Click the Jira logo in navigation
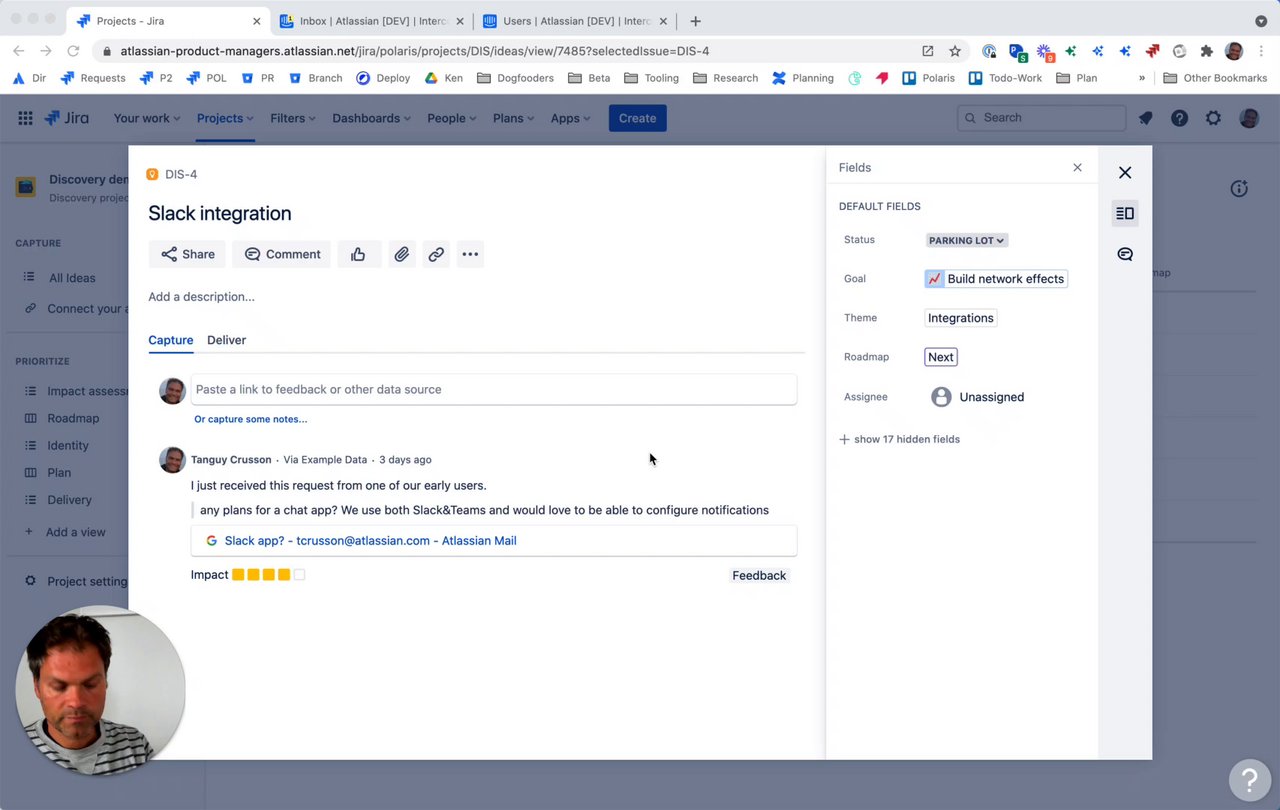 (x=67, y=118)
